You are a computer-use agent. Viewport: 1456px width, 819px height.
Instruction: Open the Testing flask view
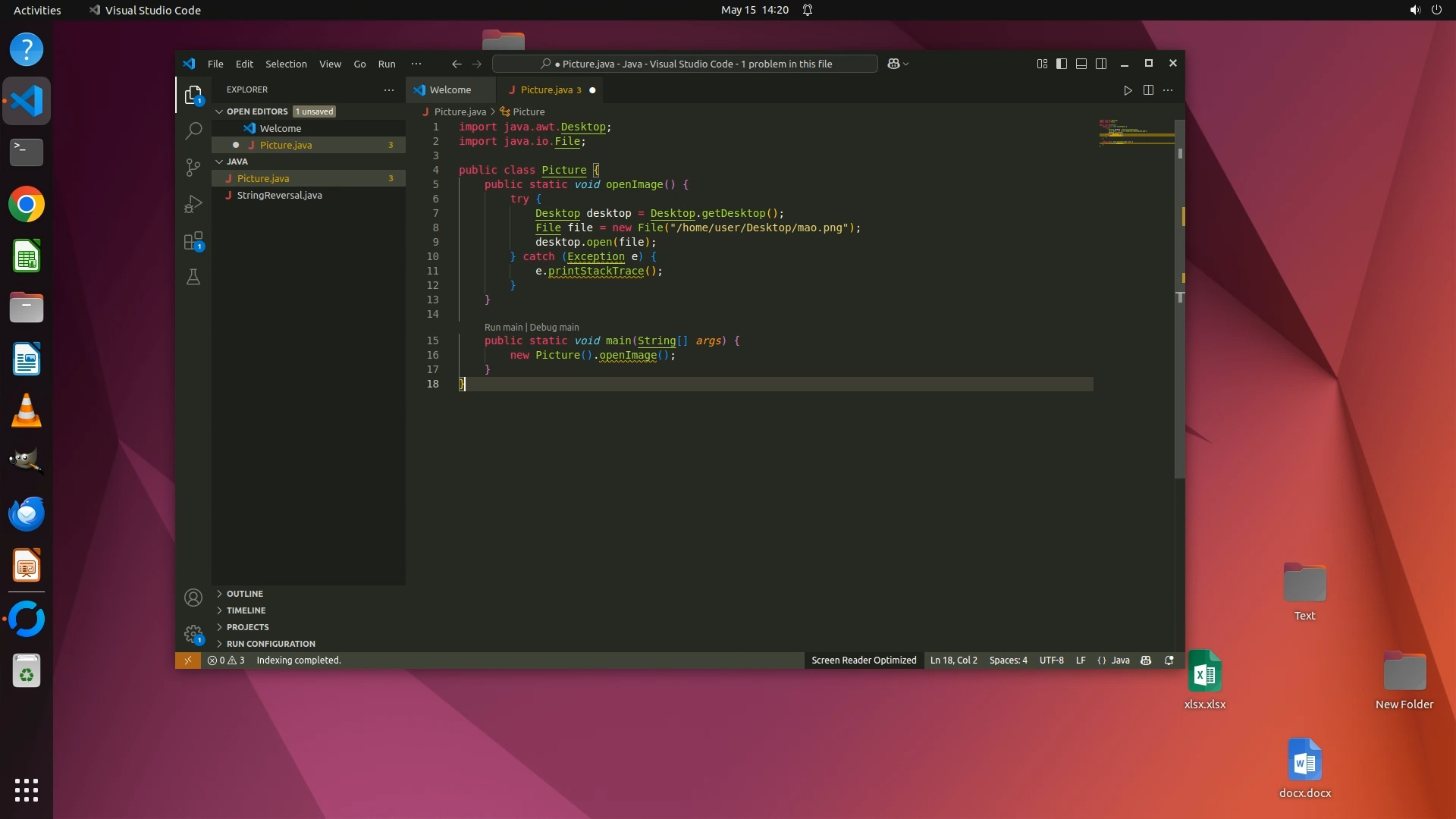(x=193, y=278)
